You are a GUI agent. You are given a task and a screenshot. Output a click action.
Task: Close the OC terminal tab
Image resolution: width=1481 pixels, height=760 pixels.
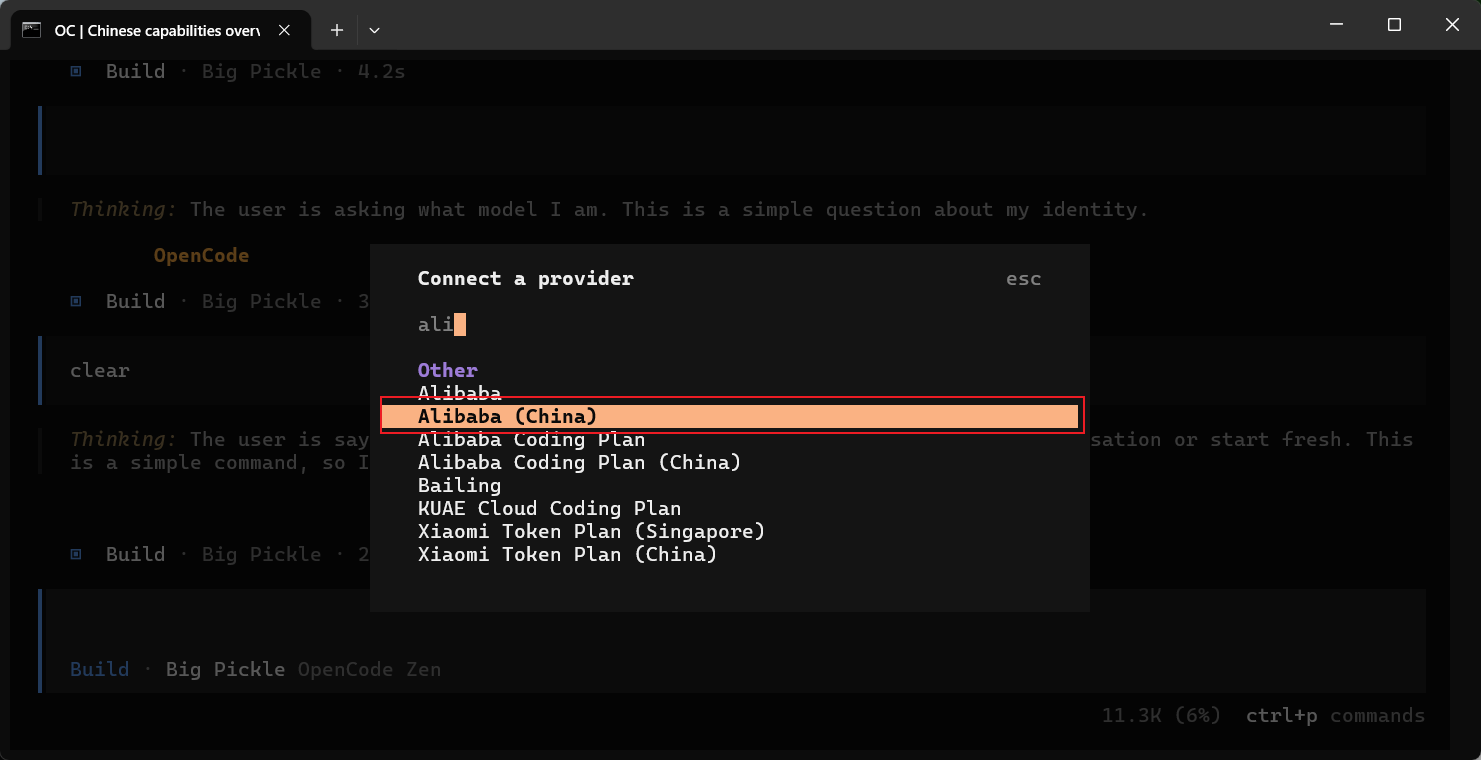pos(285,30)
